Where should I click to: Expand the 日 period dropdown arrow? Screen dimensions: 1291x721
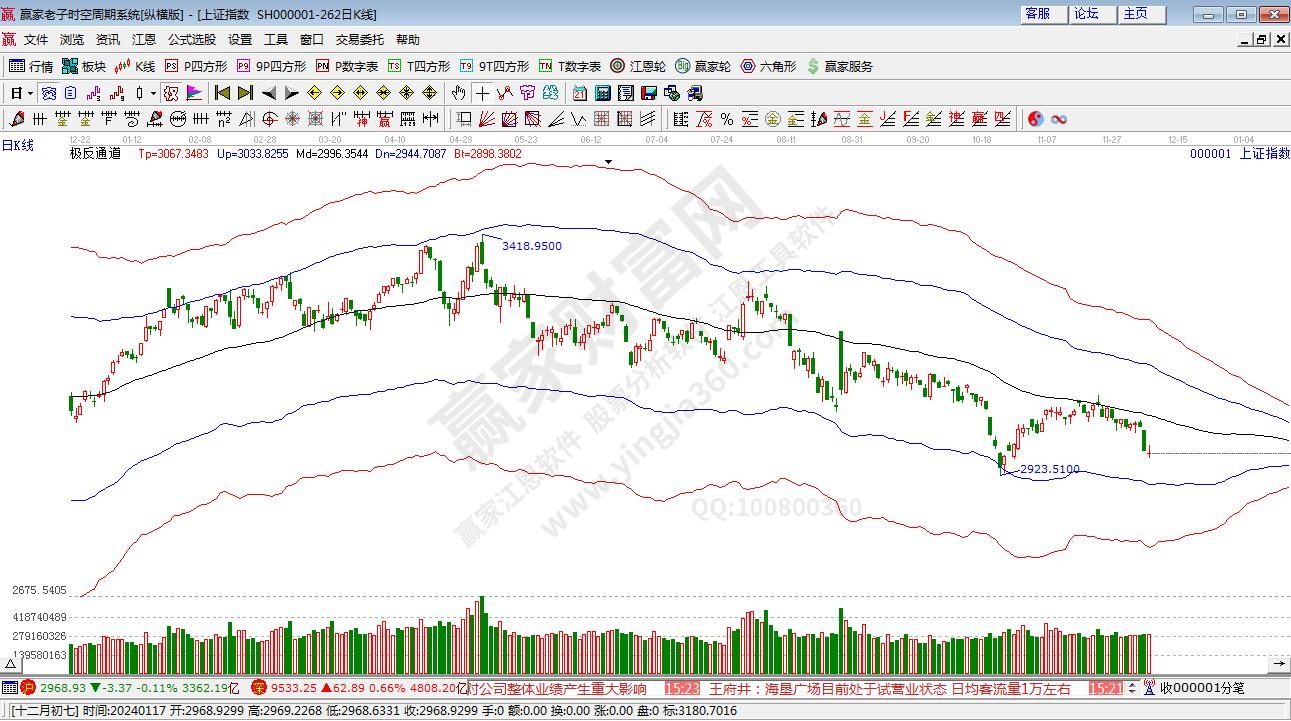click(31, 93)
